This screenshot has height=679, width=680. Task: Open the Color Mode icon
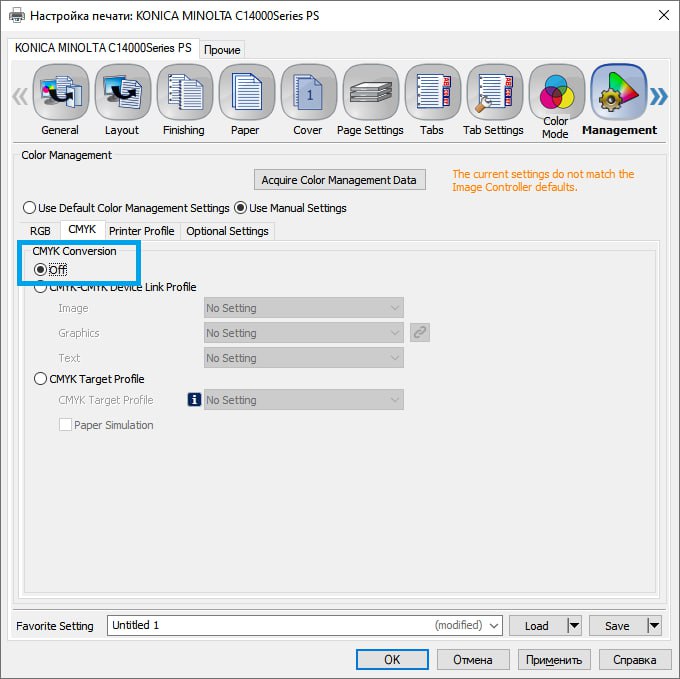tap(556, 92)
